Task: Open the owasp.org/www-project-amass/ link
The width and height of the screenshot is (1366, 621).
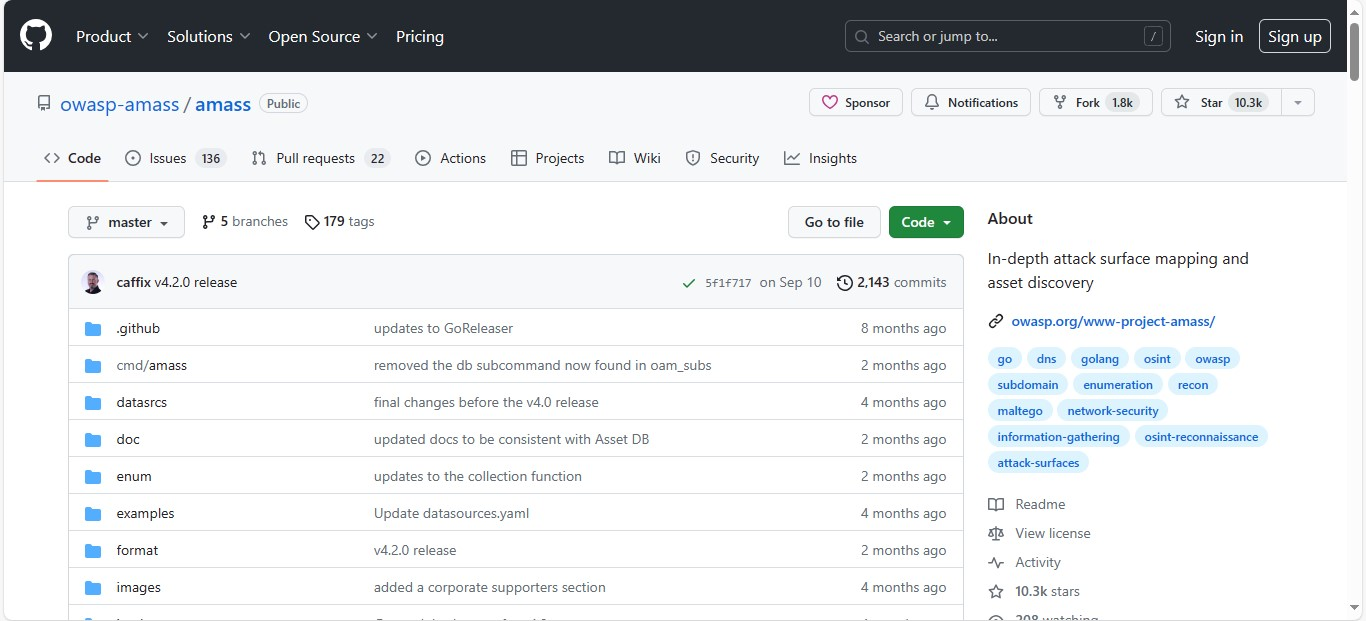Action: tap(1113, 322)
